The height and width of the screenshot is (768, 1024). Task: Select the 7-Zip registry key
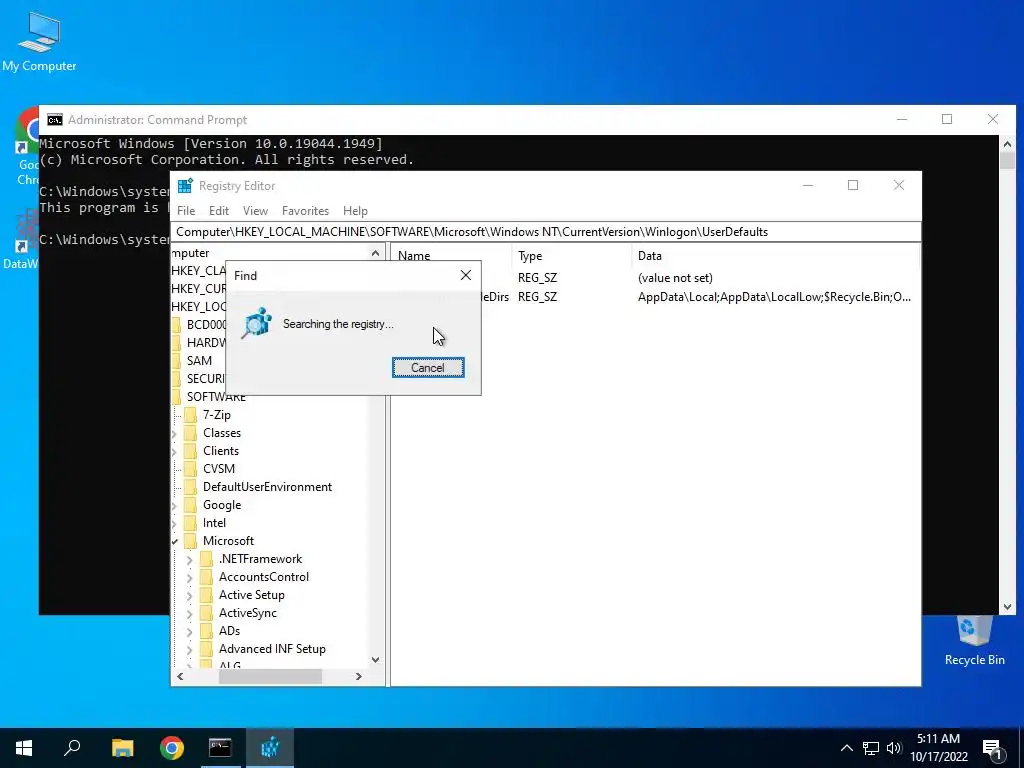216,415
